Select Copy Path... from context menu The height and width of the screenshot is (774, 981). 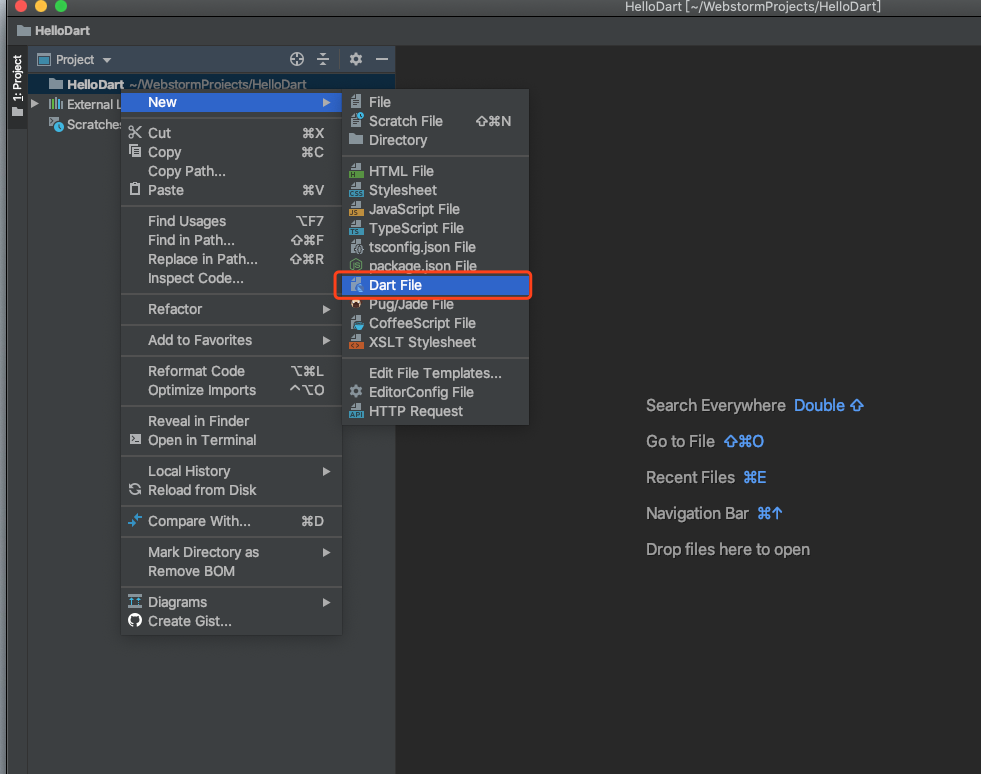tap(231, 171)
